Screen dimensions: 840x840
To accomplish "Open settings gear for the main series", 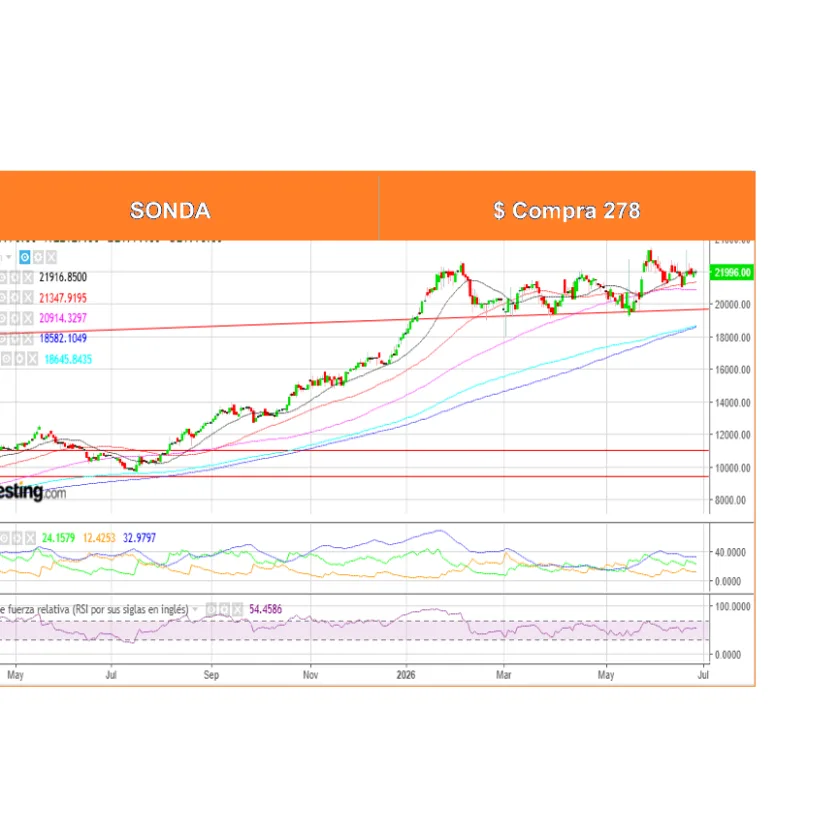I will coord(38,258).
